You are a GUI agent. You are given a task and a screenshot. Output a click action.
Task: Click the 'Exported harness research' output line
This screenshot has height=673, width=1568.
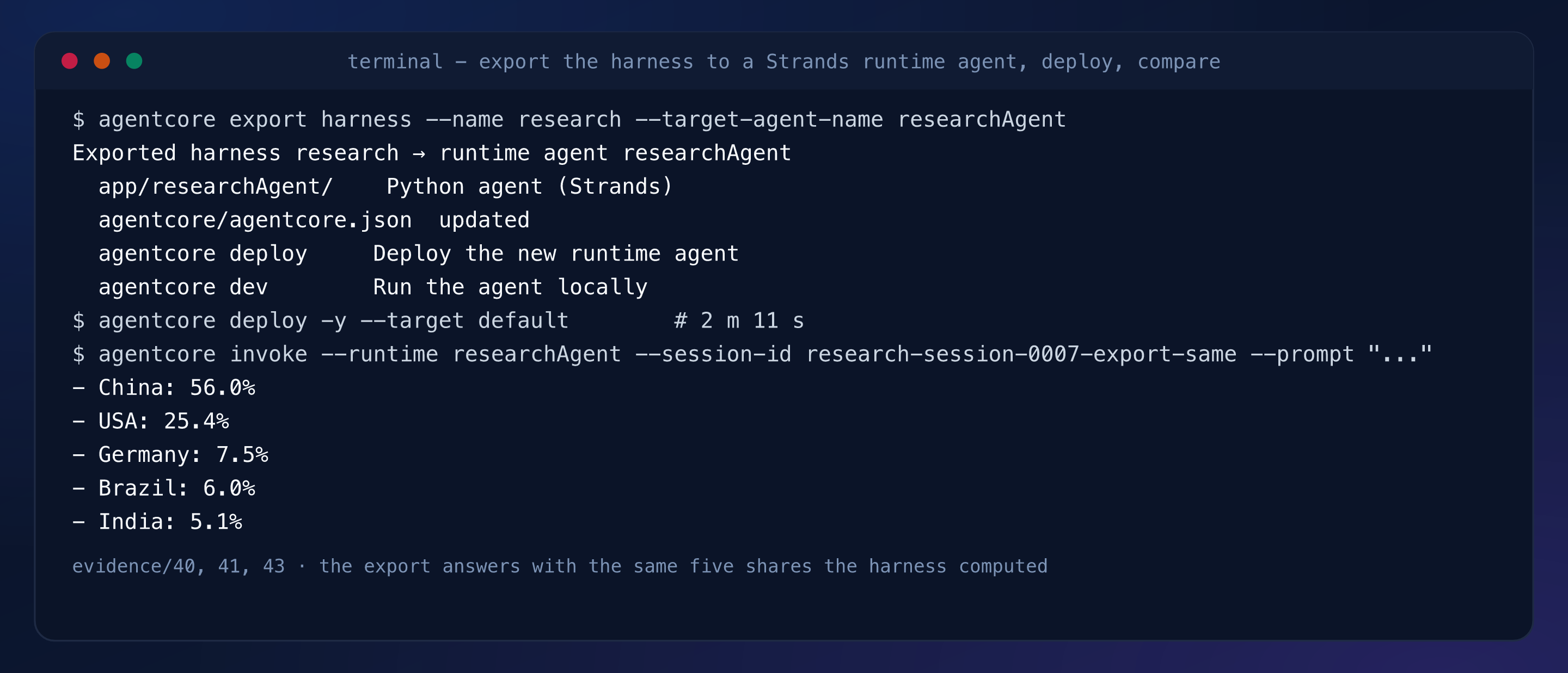(x=432, y=153)
